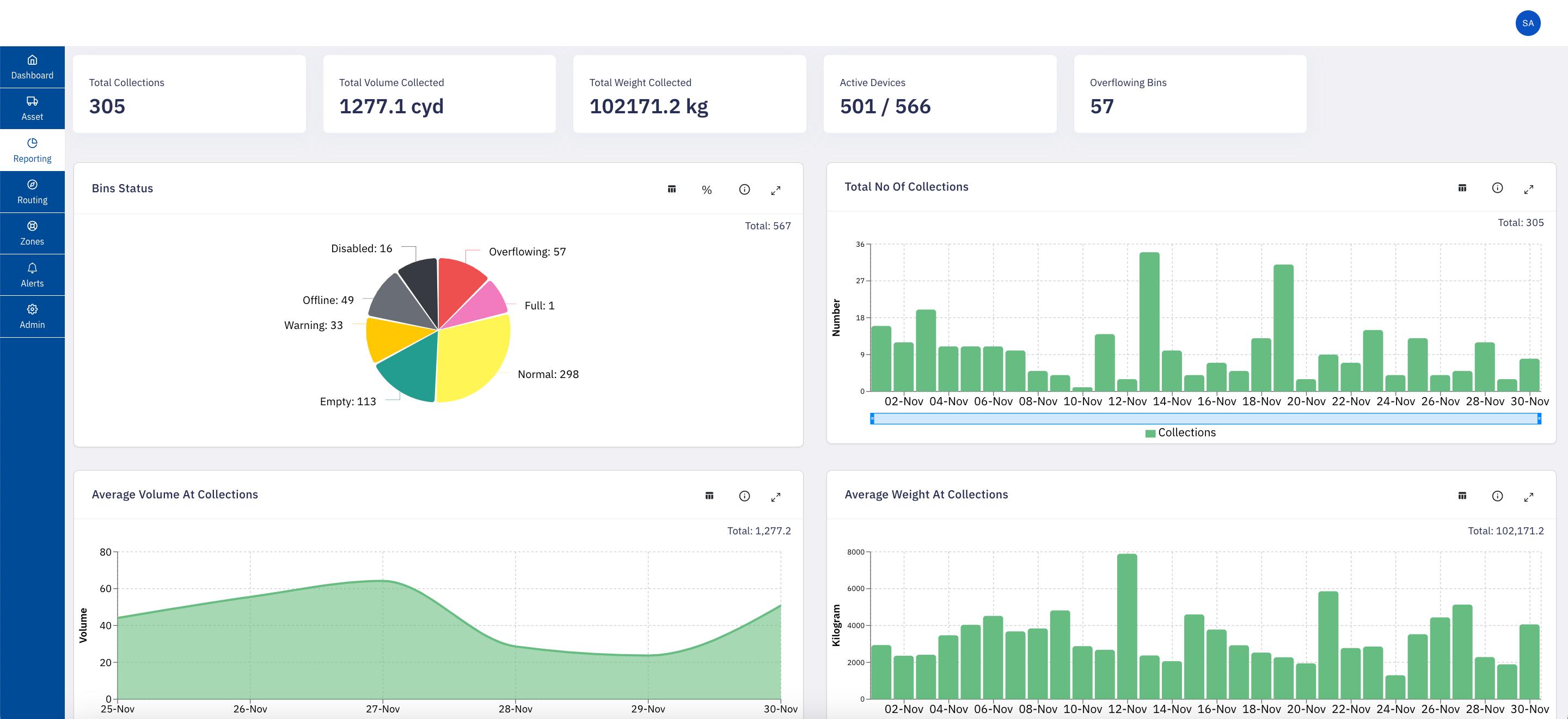1568x719 pixels.
Task: Open Alerts from sidebar
Action: point(32,275)
